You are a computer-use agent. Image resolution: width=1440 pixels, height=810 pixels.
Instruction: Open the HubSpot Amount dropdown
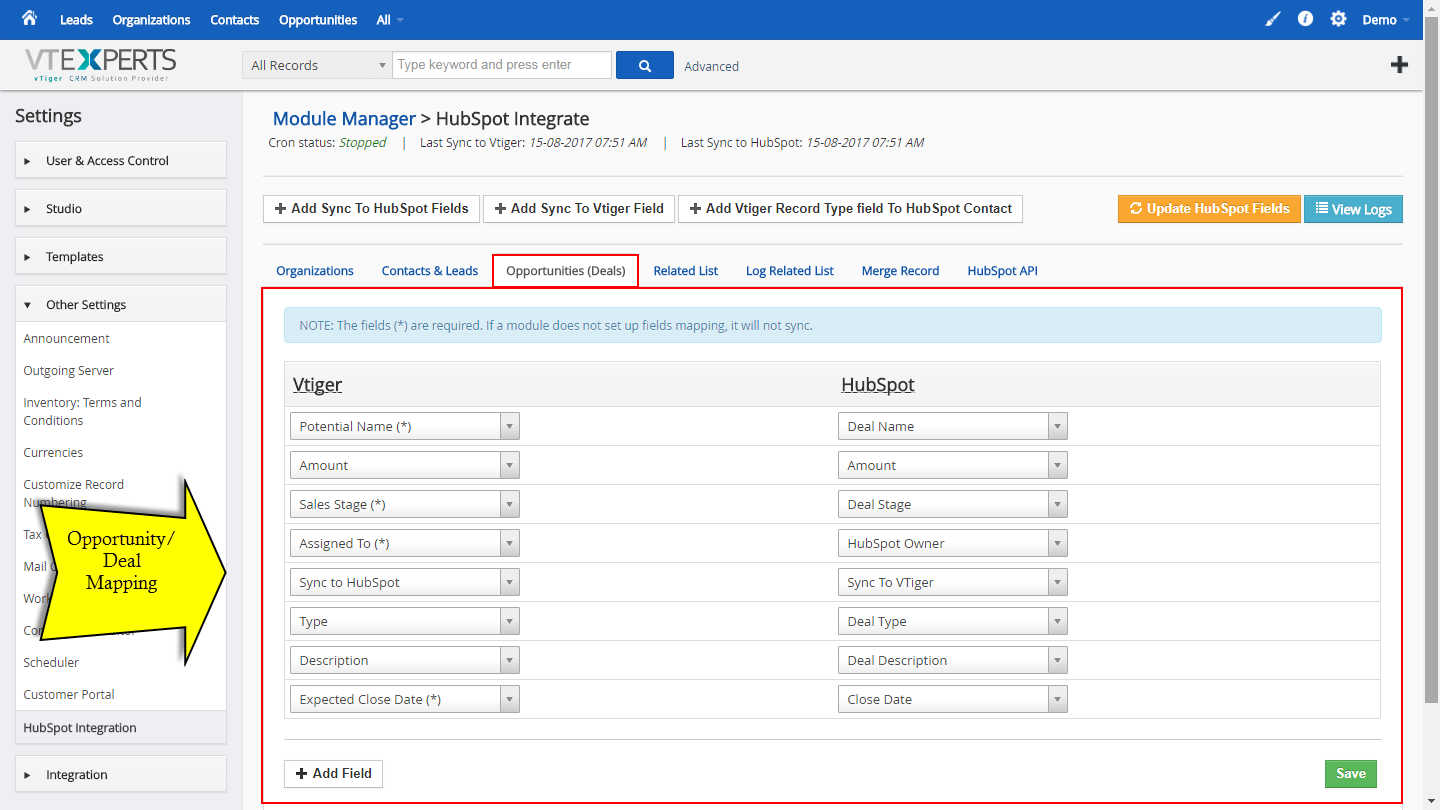pyautogui.click(x=953, y=465)
